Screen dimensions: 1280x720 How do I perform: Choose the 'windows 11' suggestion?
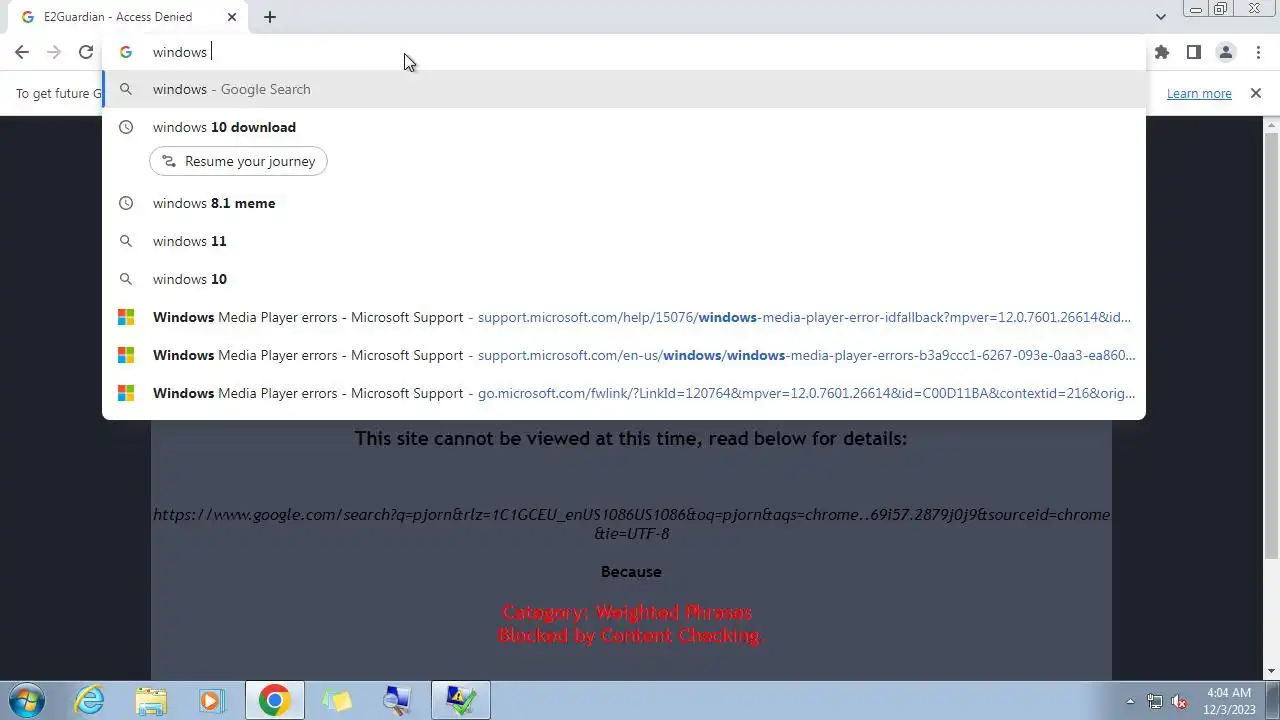coord(624,241)
